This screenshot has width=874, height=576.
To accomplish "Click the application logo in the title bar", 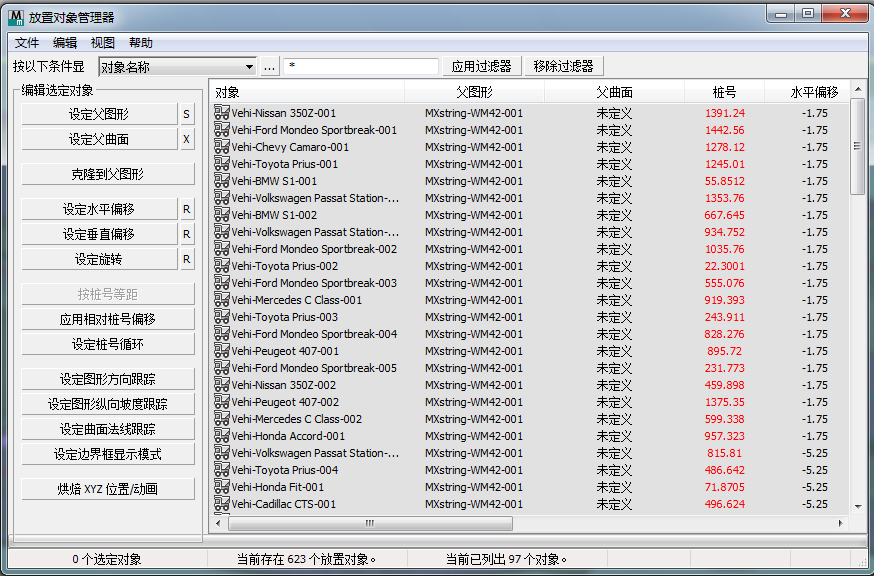I will [x=16, y=17].
